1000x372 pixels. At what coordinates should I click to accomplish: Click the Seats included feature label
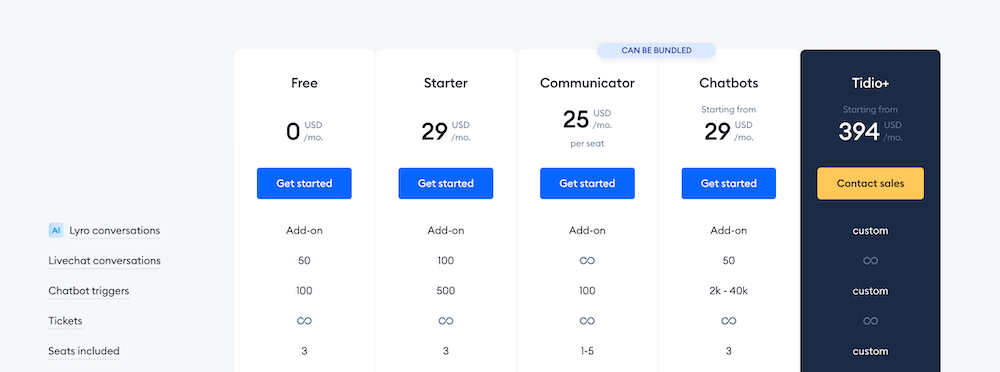click(x=84, y=351)
